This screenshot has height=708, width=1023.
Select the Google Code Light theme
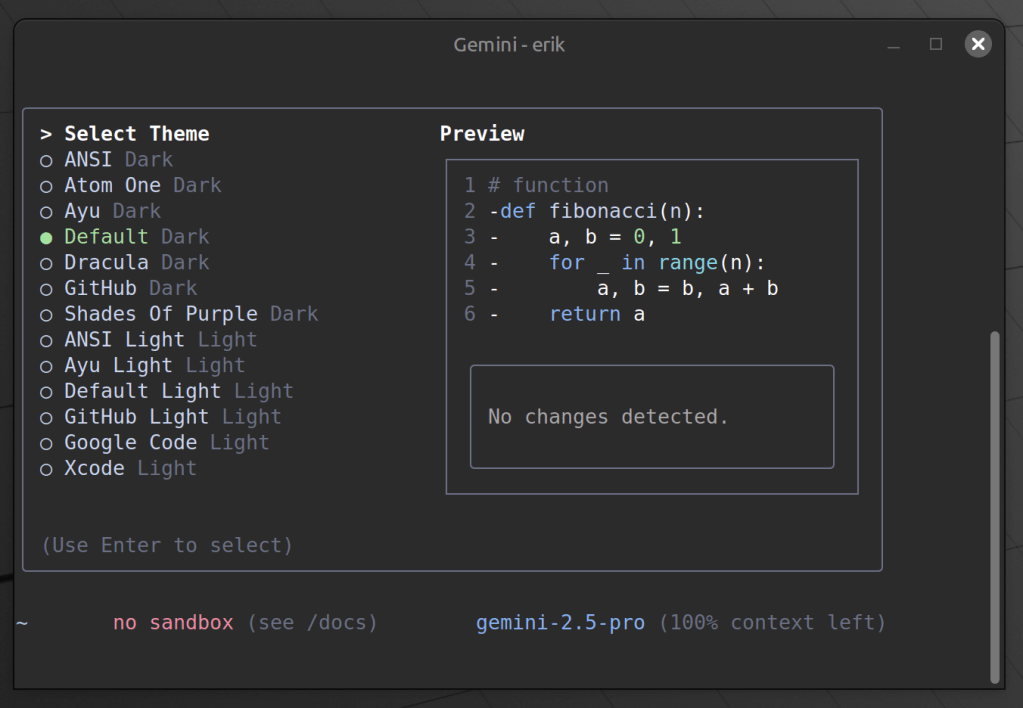click(46, 443)
